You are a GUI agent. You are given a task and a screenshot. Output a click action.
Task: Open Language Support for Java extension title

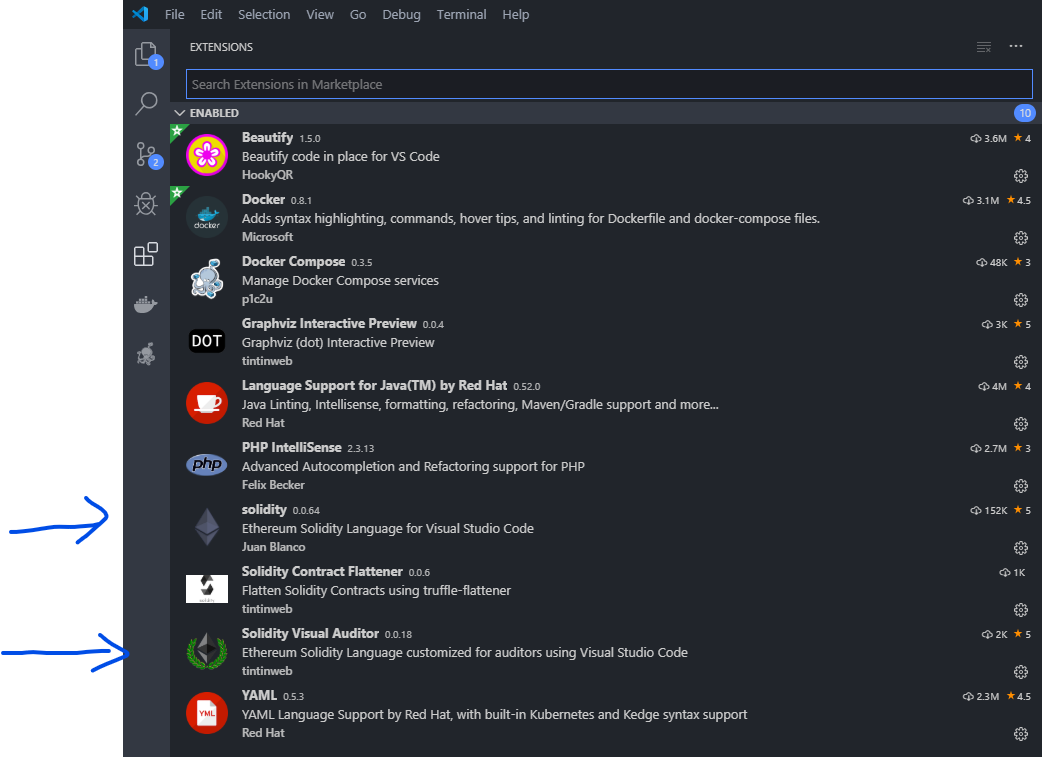[x=374, y=385]
